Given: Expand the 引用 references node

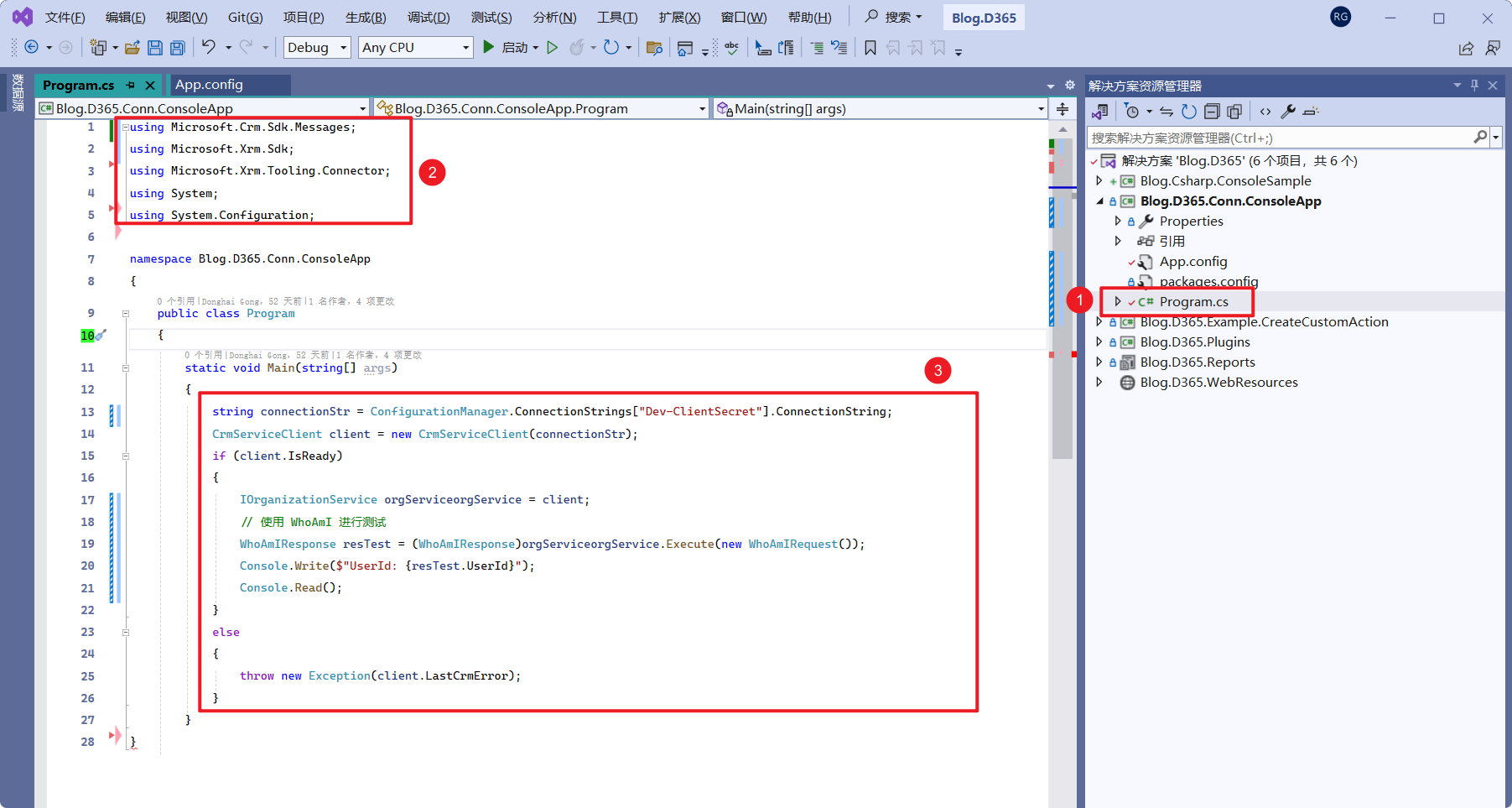Looking at the screenshot, I should (x=1118, y=242).
